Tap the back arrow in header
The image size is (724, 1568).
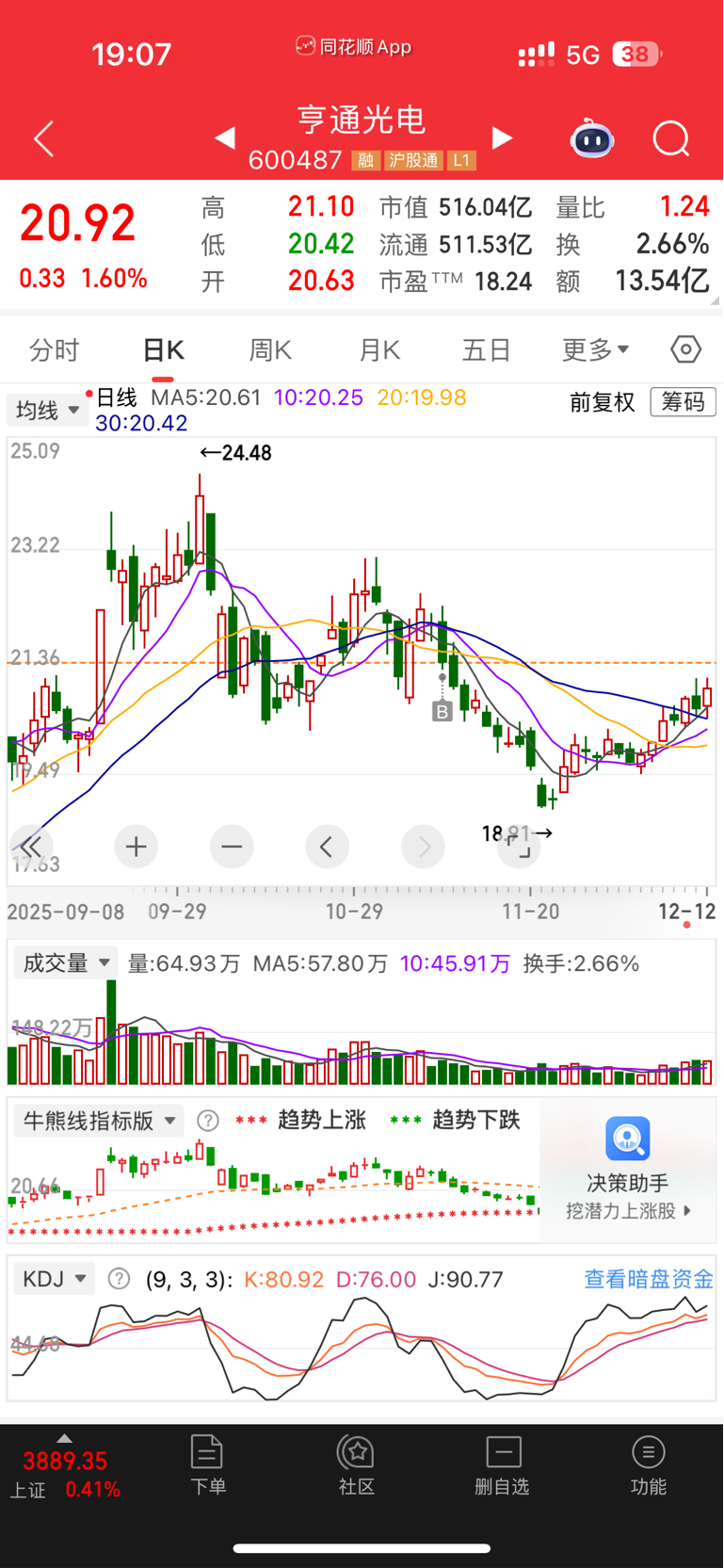[43, 139]
